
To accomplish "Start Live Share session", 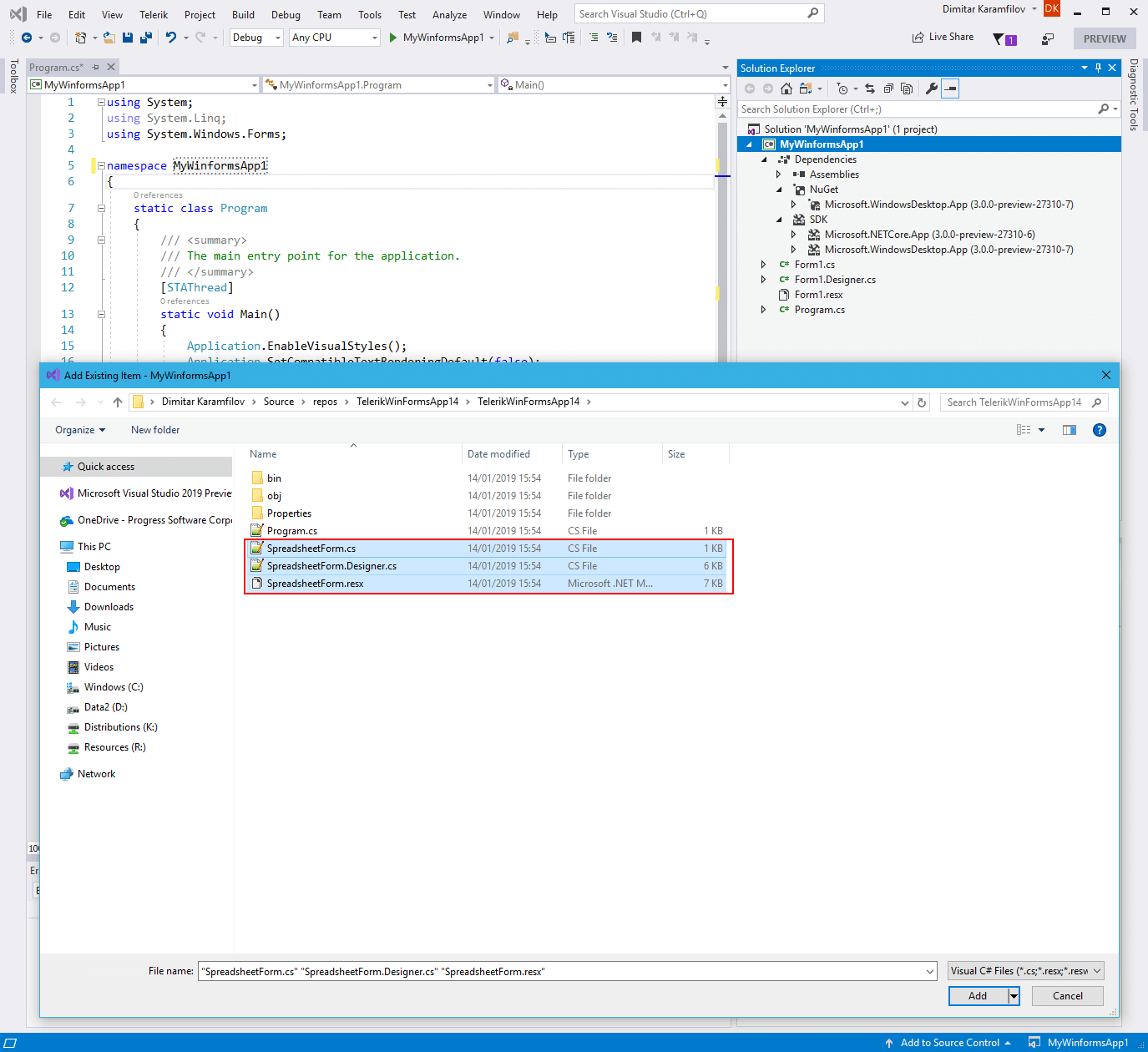I will click(x=943, y=38).
